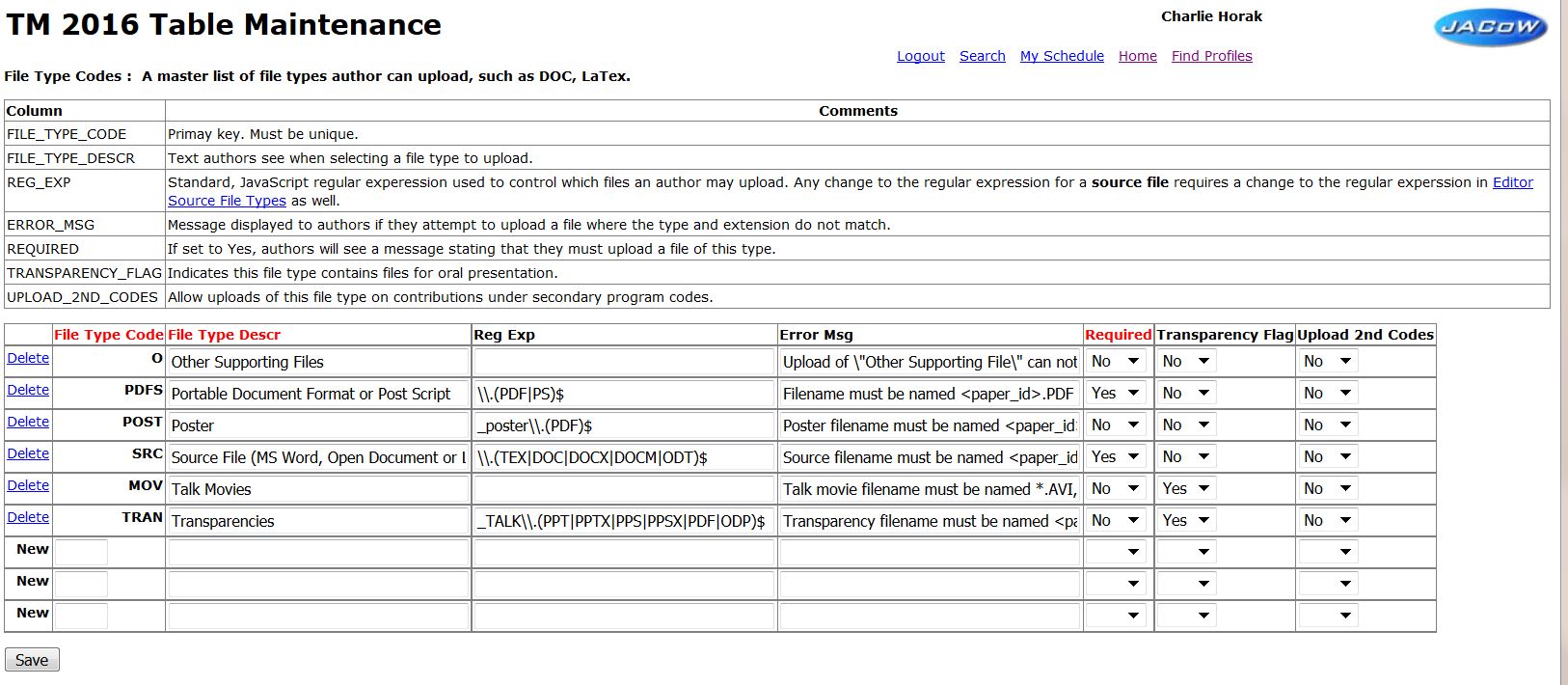This screenshot has width=1568, height=685.
Task: Open Transparency Flag dropdown in PDFS row
Action: pyautogui.click(x=1187, y=394)
